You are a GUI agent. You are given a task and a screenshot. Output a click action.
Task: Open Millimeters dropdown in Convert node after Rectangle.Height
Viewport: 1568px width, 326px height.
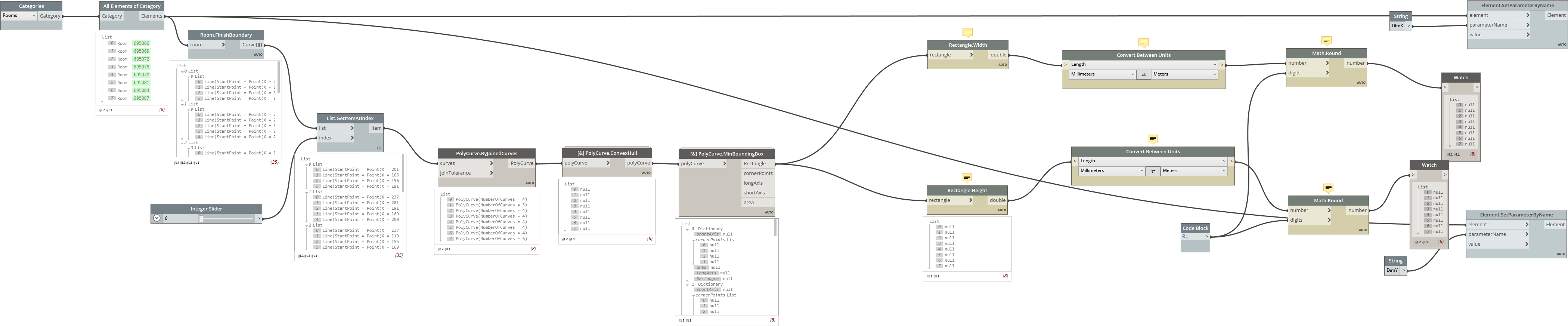(x=1112, y=170)
